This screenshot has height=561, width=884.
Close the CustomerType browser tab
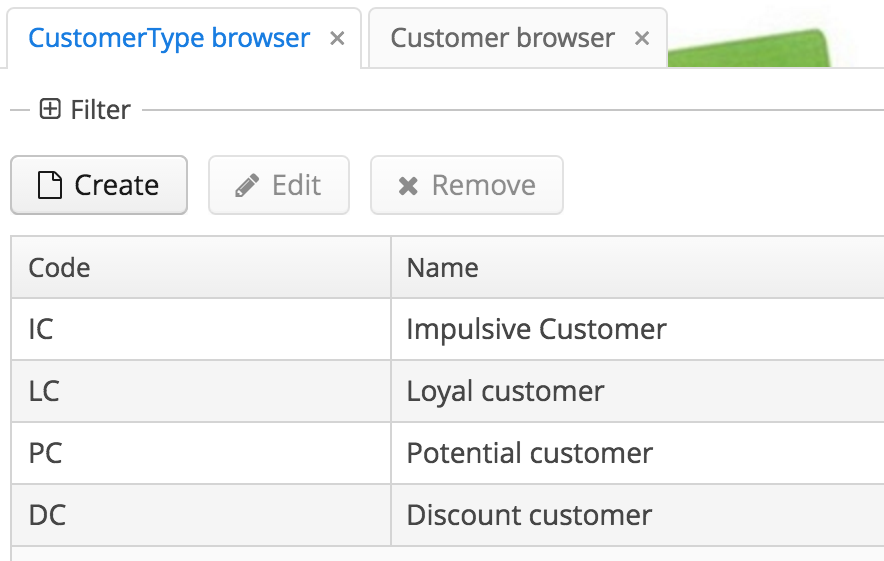337,38
